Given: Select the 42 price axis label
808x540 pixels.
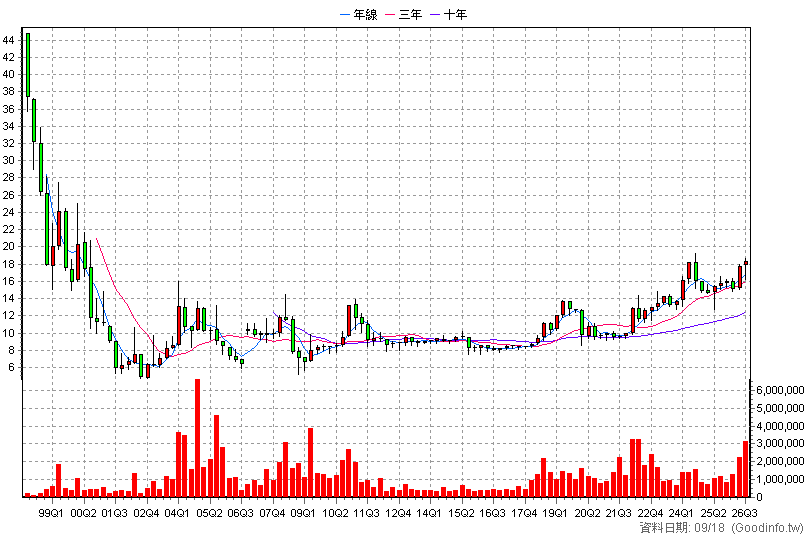Looking at the screenshot, I should click(x=9, y=57).
